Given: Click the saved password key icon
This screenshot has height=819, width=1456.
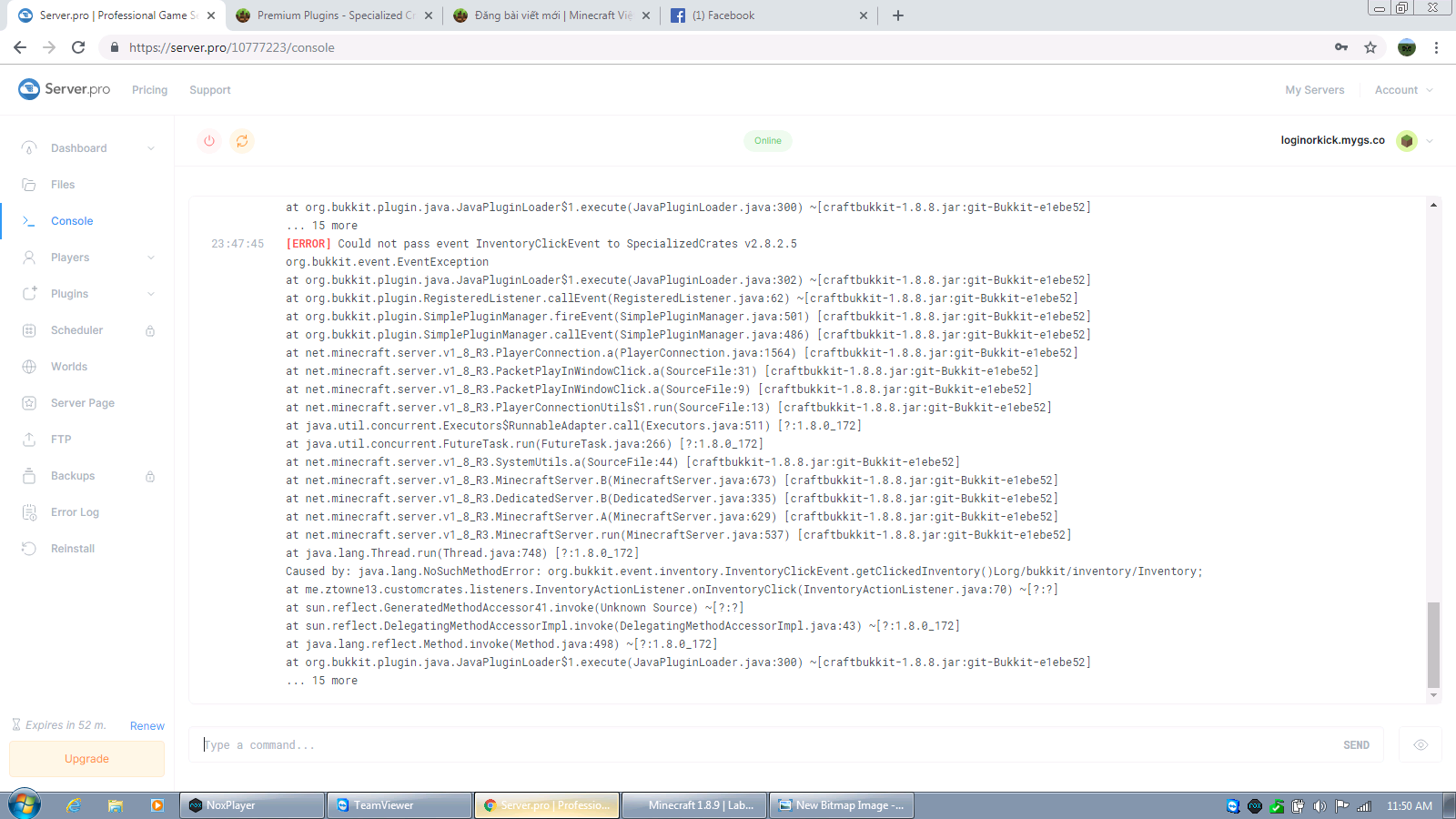Looking at the screenshot, I should [1341, 47].
